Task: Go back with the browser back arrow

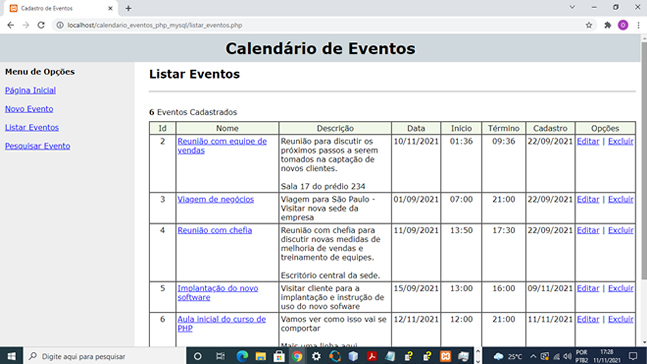Action: [x=11, y=25]
